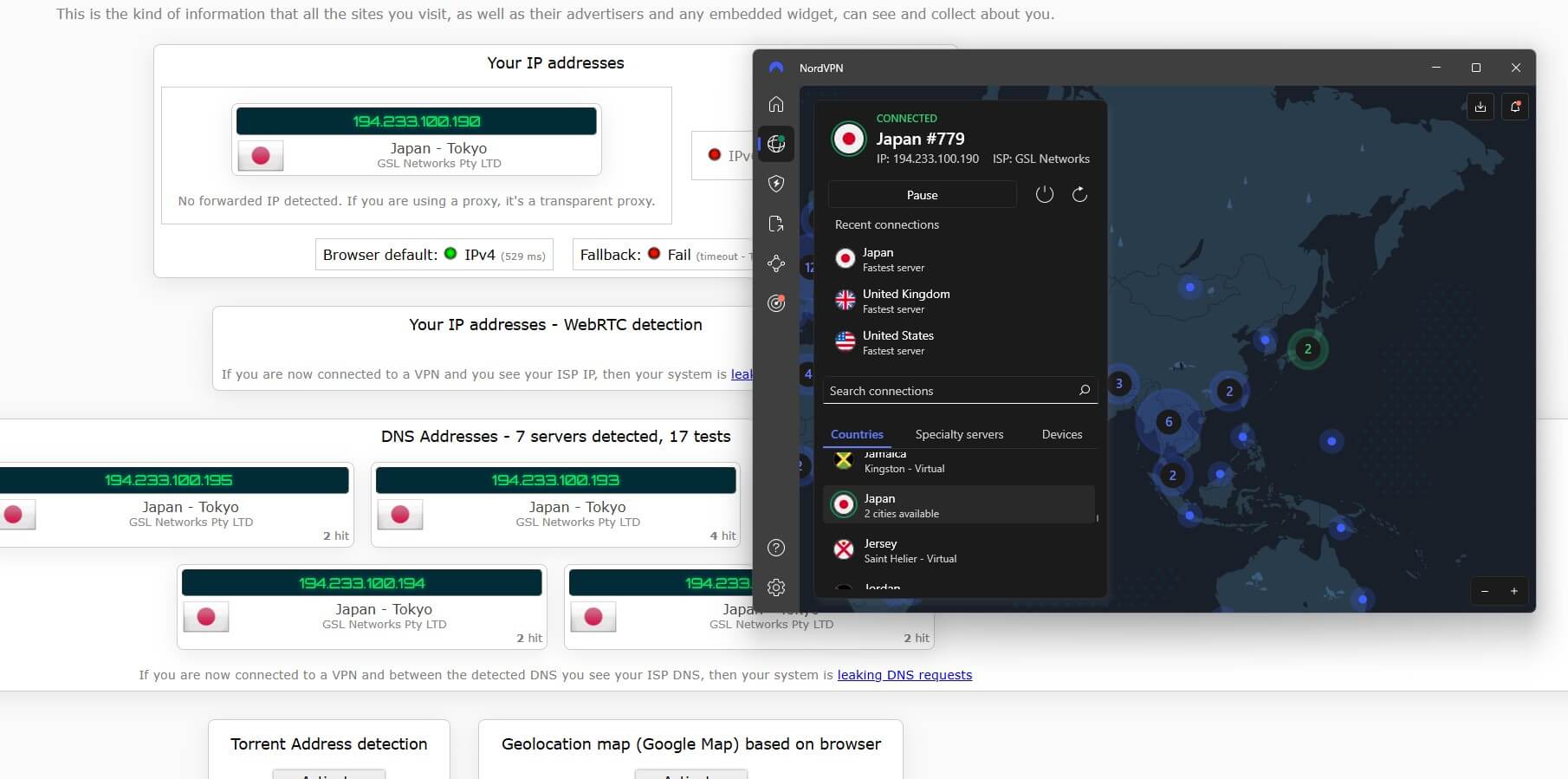1568x779 pixels.
Task: Open the Help question mark icon
Action: [x=776, y=548]
